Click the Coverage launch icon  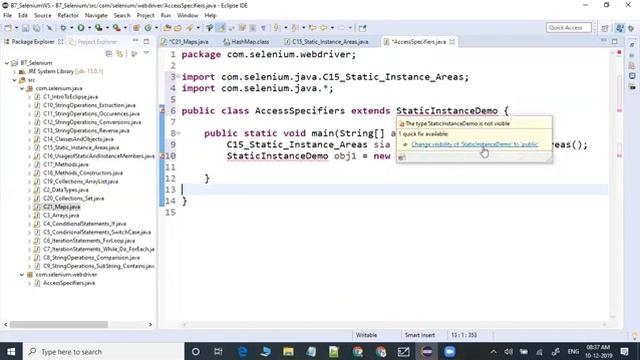(x=98, y=28)
